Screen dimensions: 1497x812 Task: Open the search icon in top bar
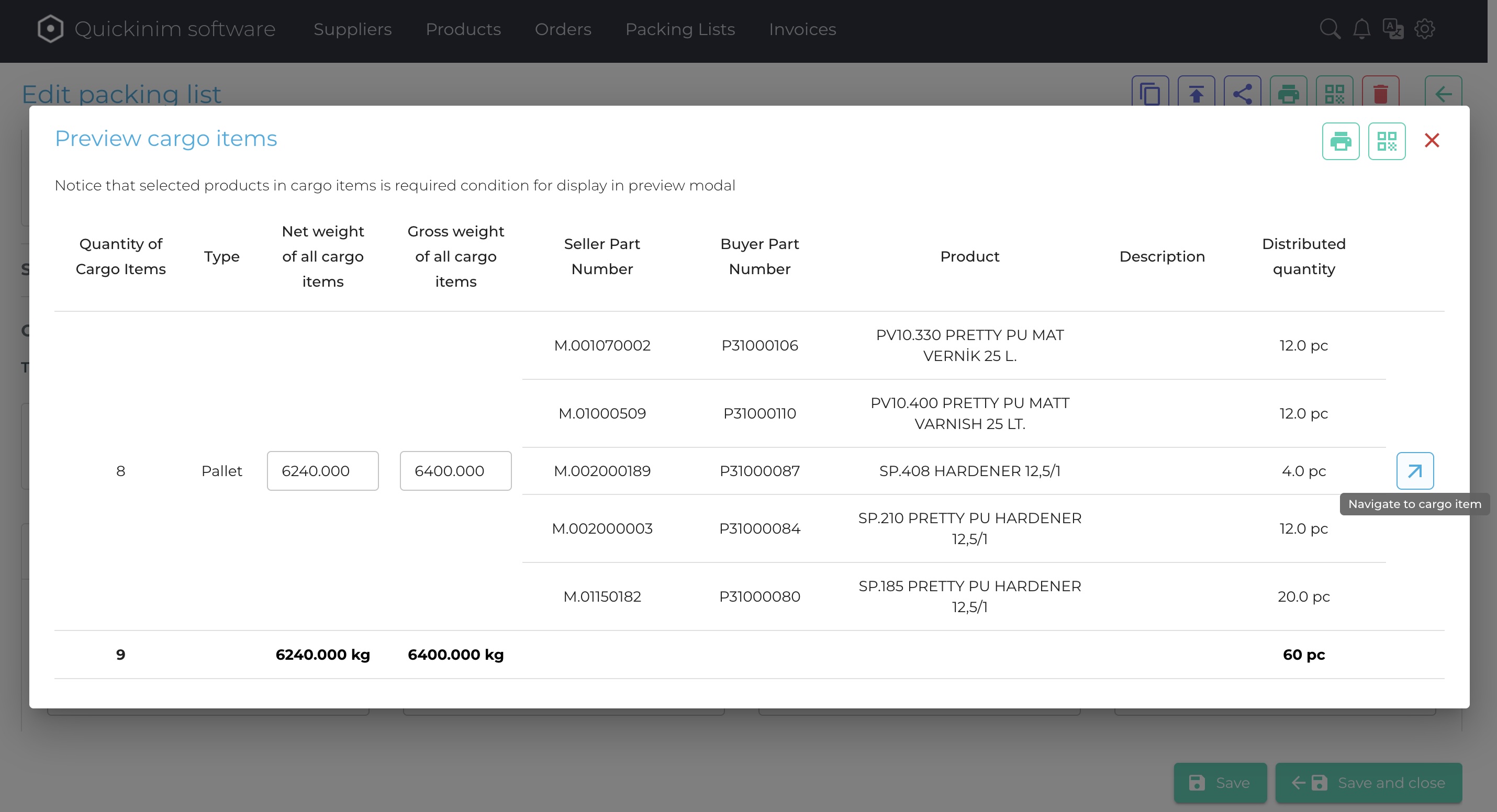[x=1329, y=29]
